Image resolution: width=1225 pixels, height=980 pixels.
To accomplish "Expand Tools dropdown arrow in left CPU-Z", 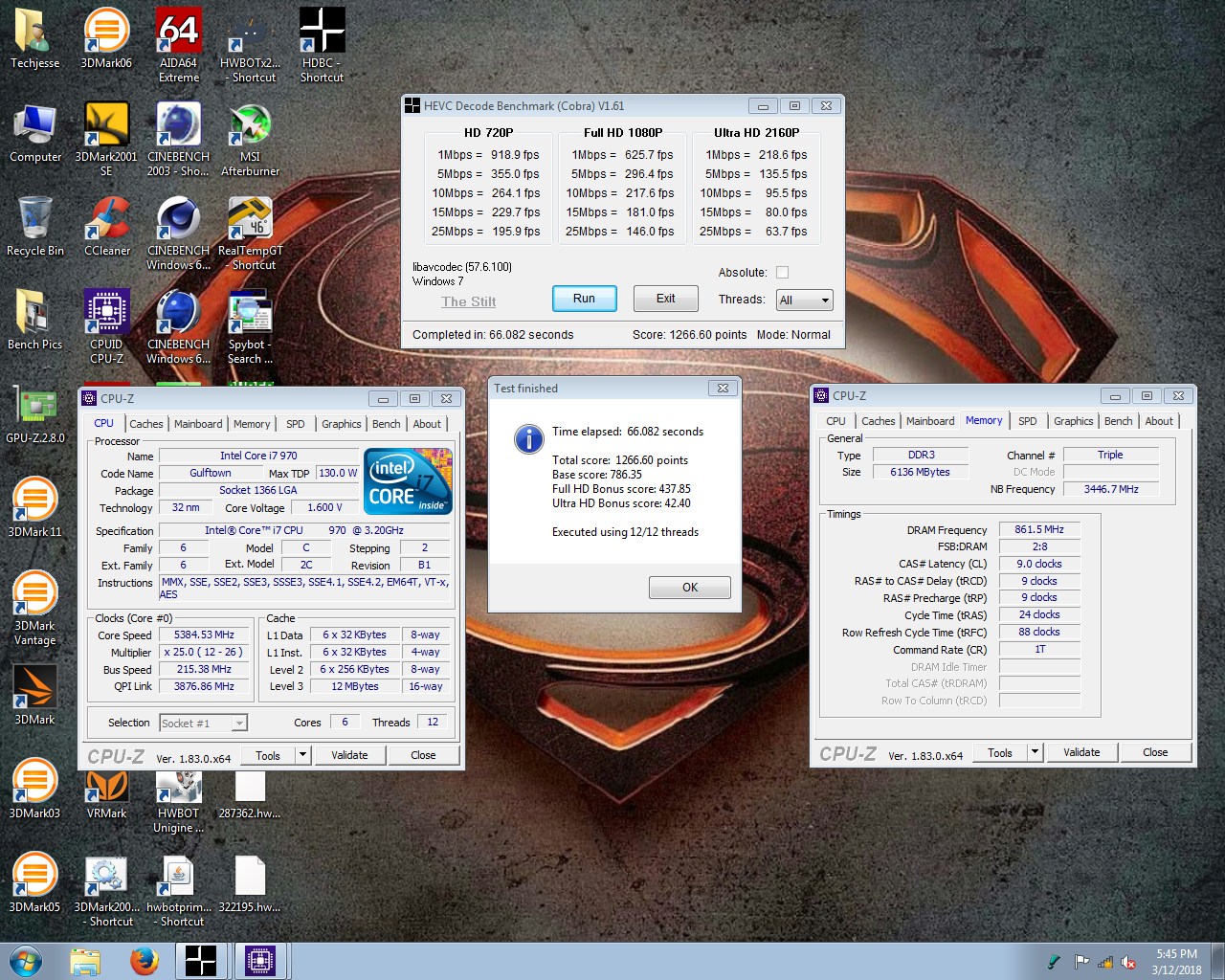I will pyautogui.click(x=302, y=755).
